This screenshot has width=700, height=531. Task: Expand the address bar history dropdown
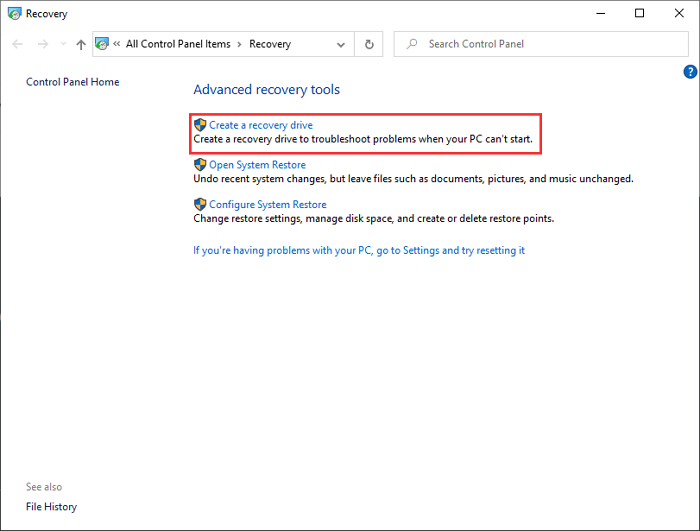342,44
